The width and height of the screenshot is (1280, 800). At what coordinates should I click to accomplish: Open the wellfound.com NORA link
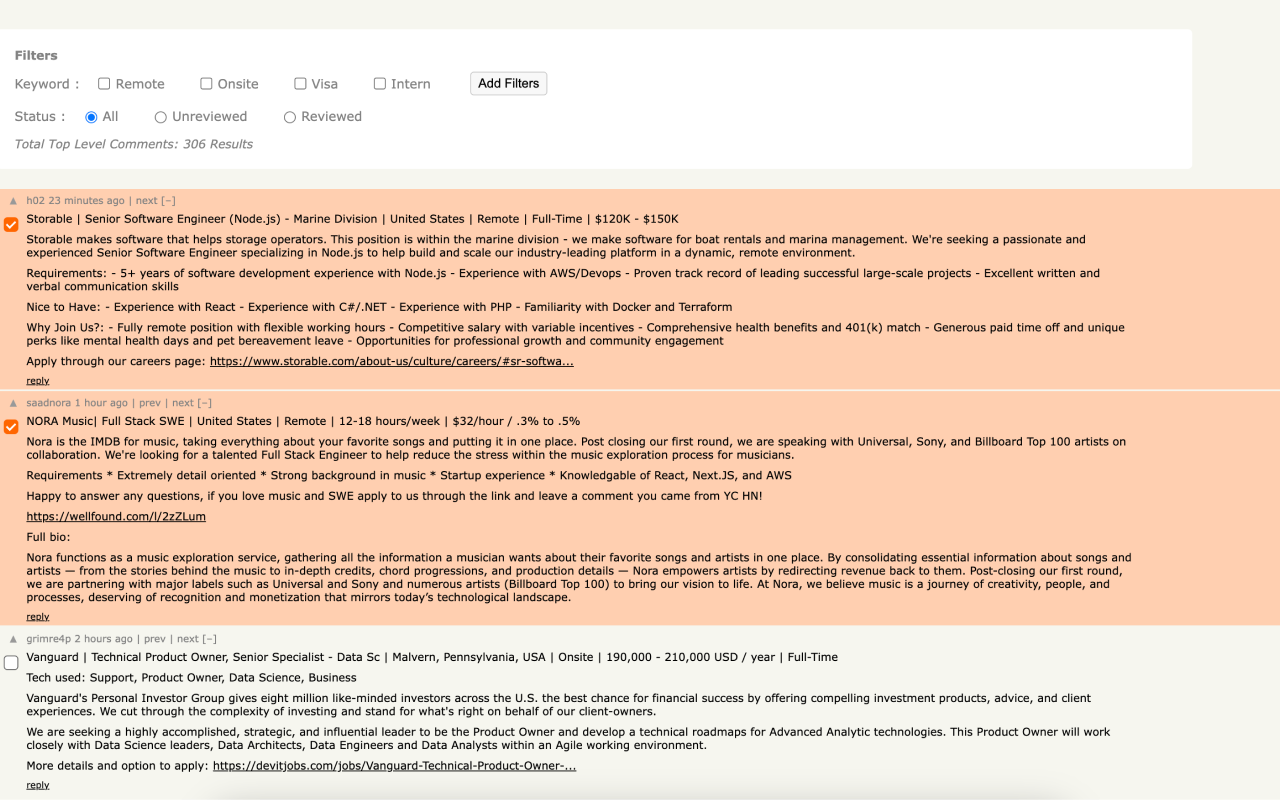coord(116,517)
